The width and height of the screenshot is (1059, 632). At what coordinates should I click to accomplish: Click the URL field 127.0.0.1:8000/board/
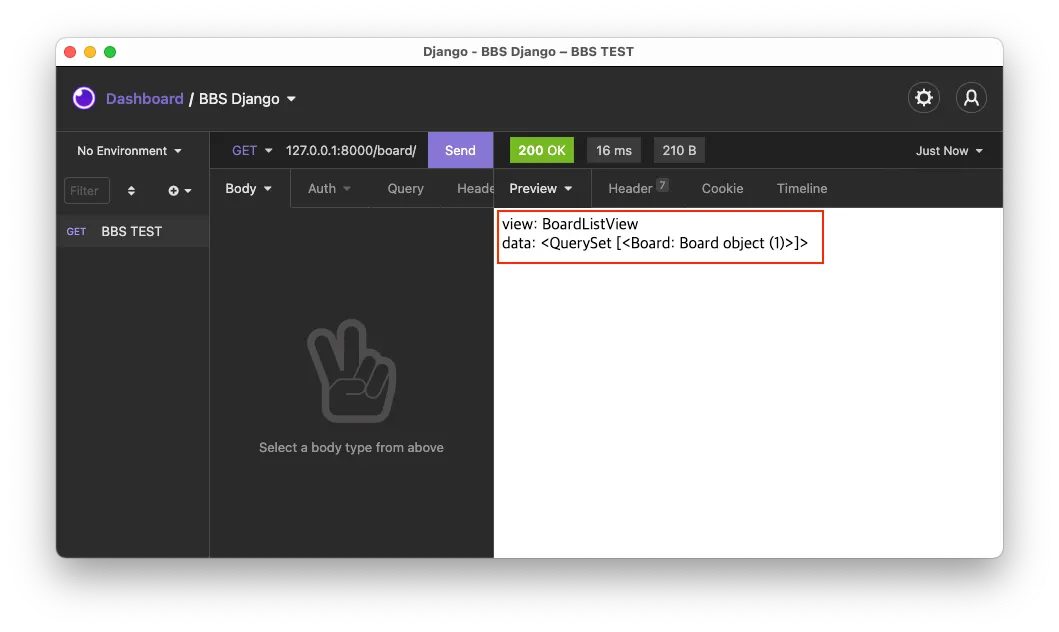coord(351,151)
